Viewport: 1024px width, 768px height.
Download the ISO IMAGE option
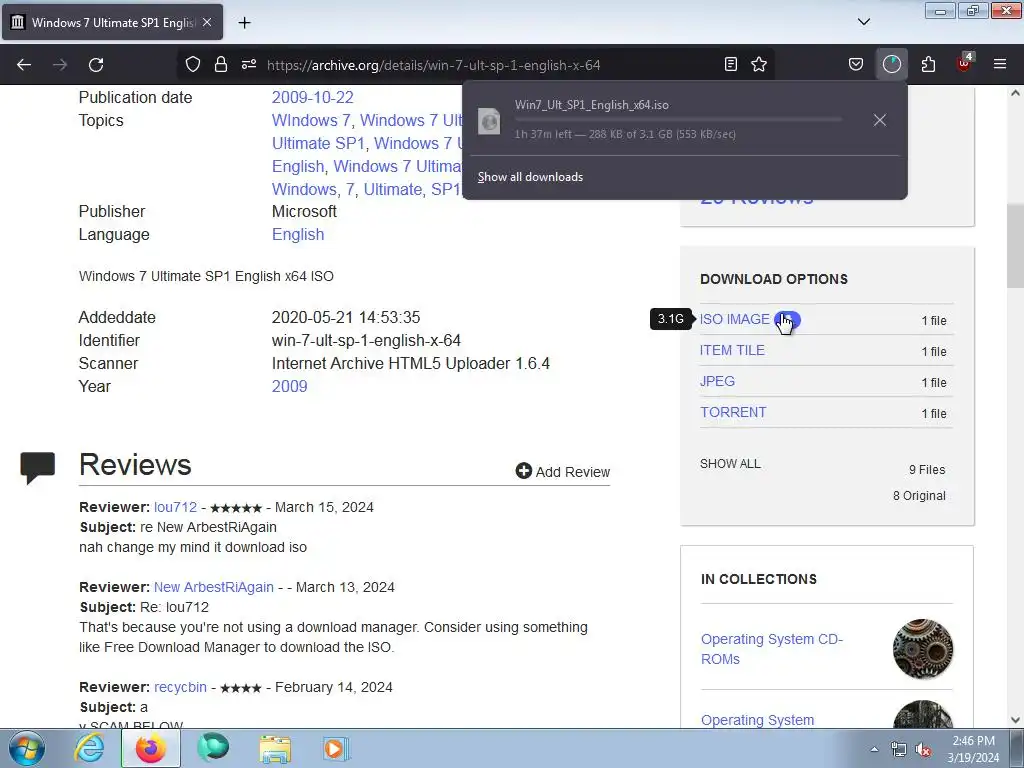click(735, 319)
